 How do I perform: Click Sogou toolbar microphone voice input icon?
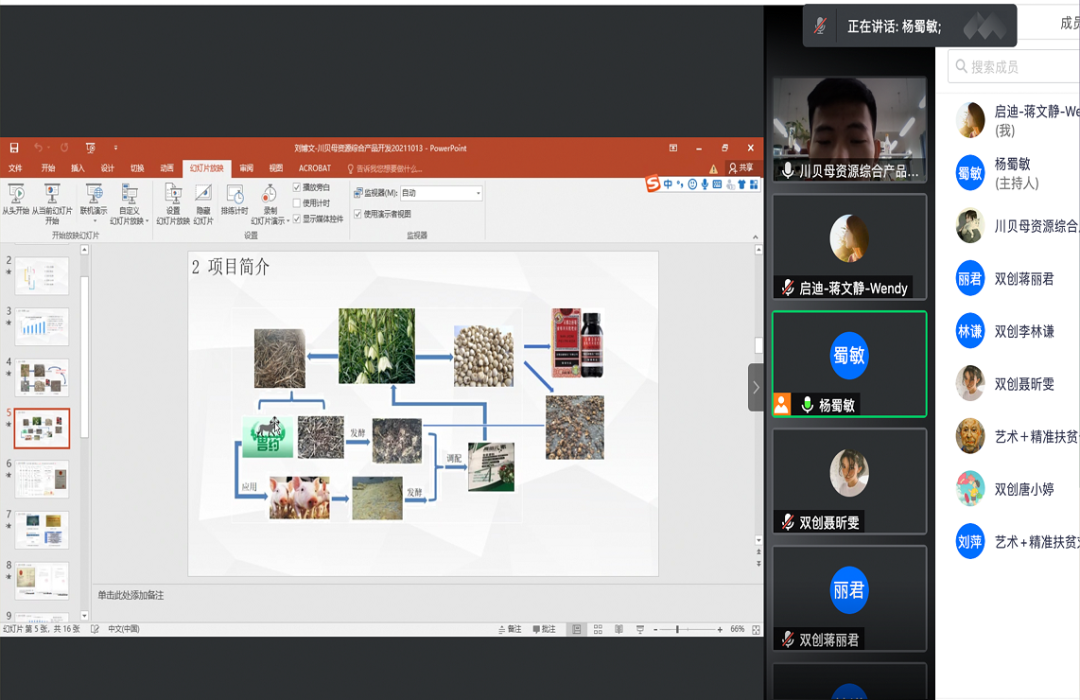[x=705, y=184]
